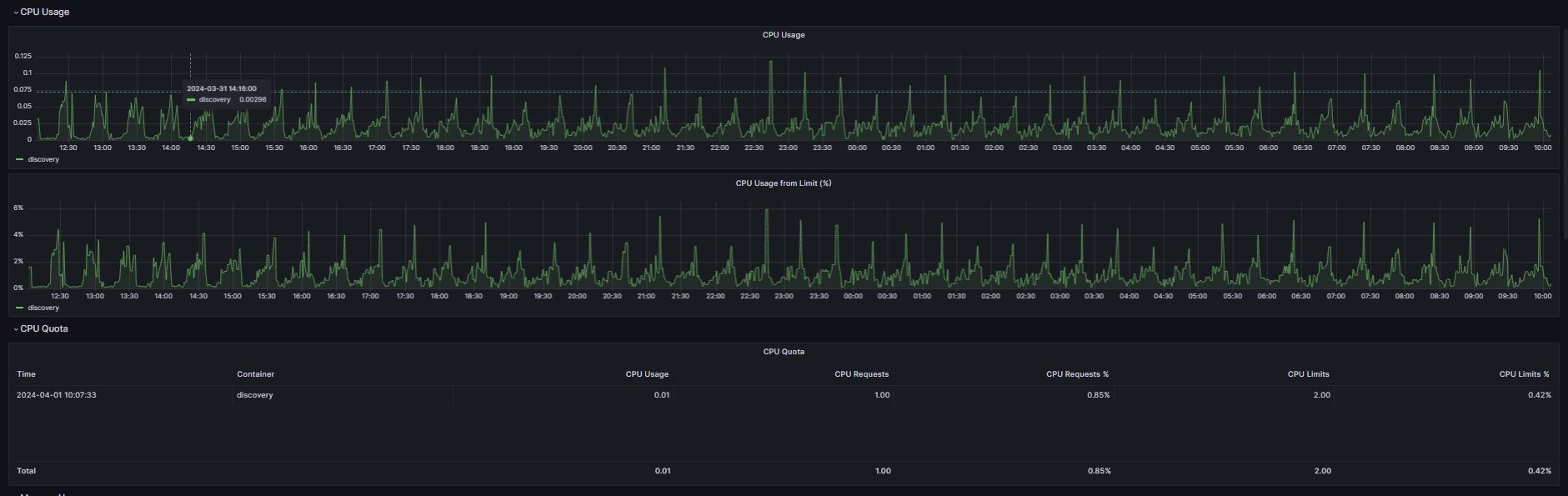Click the 0.85% value in Total row

tap(1100, 471)
